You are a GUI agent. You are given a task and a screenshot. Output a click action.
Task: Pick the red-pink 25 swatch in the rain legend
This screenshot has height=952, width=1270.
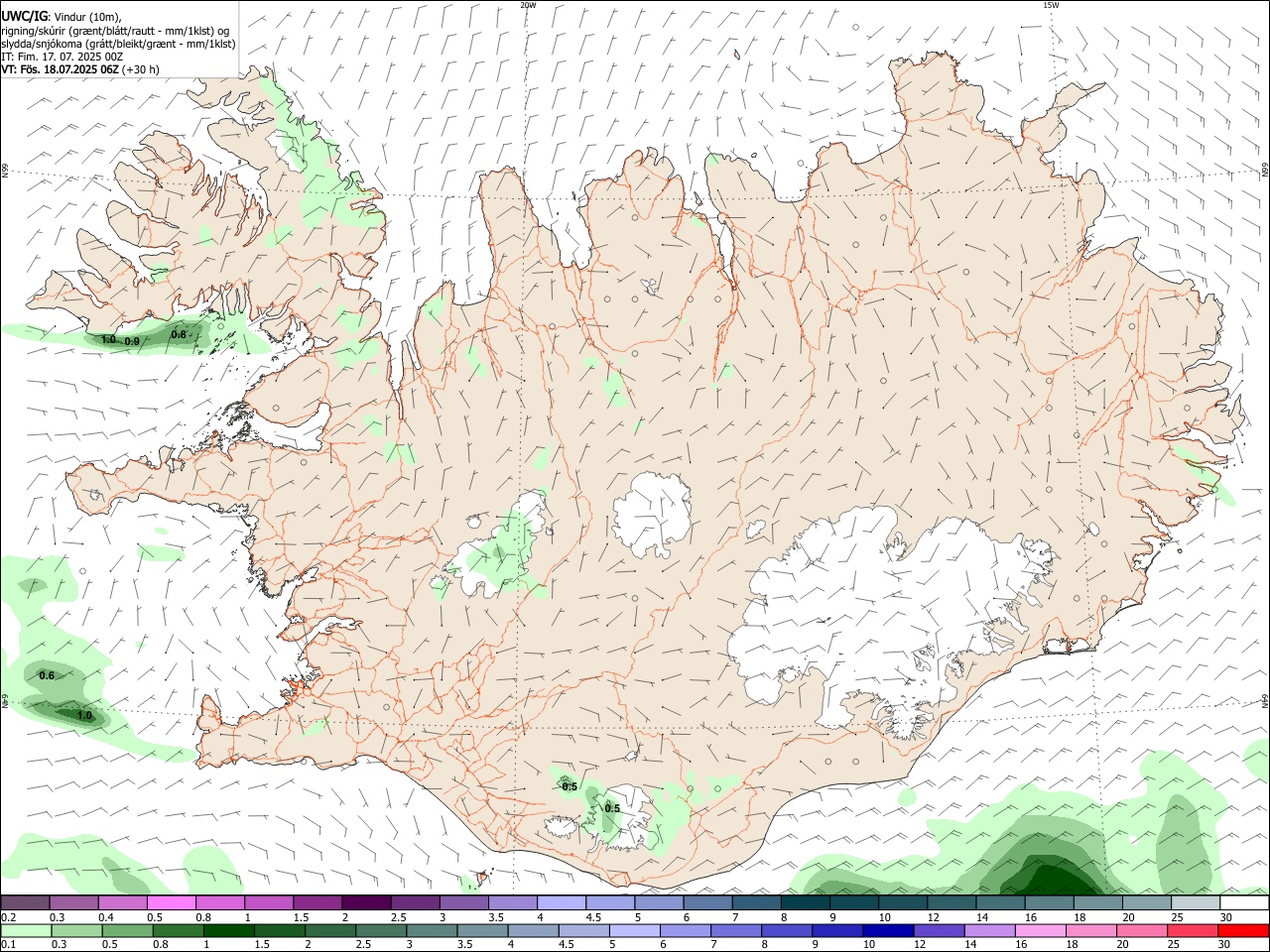pyautogui.click(x=1193, y=930)
